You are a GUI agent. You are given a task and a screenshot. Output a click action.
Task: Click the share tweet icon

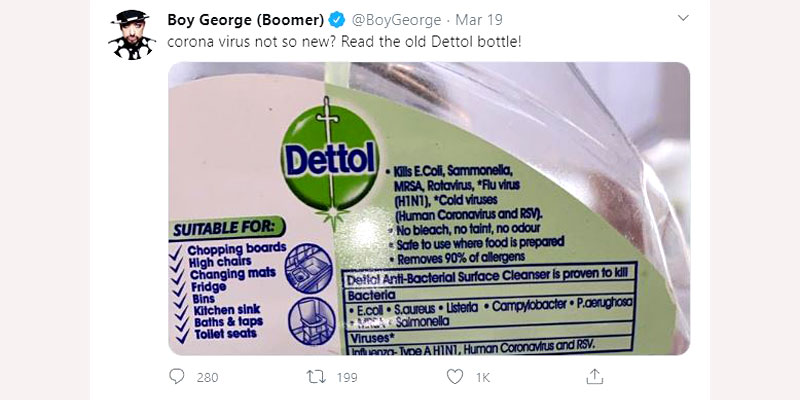(595, 377)
